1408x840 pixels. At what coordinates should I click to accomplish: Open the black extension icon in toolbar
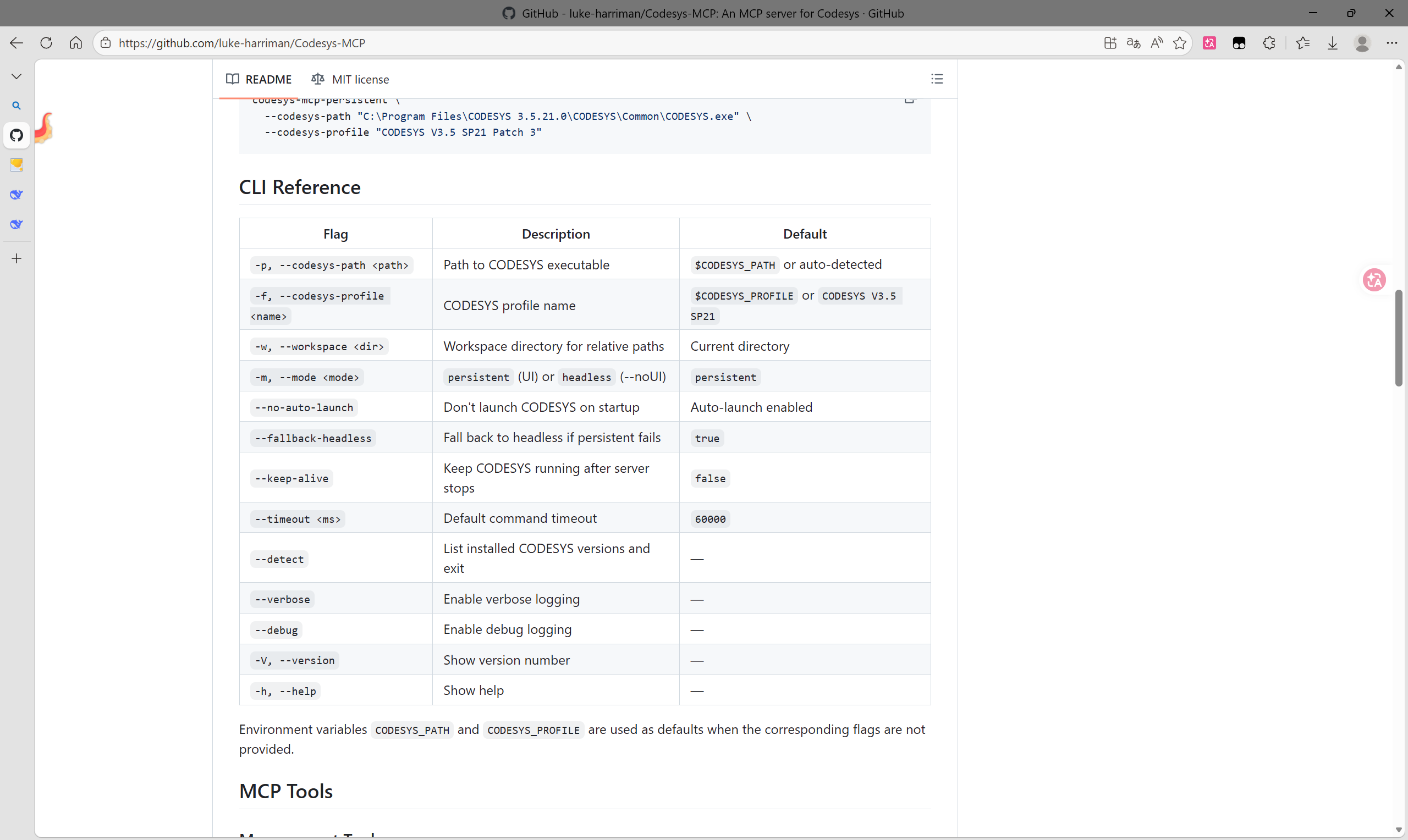click(x=1239, y=43)
